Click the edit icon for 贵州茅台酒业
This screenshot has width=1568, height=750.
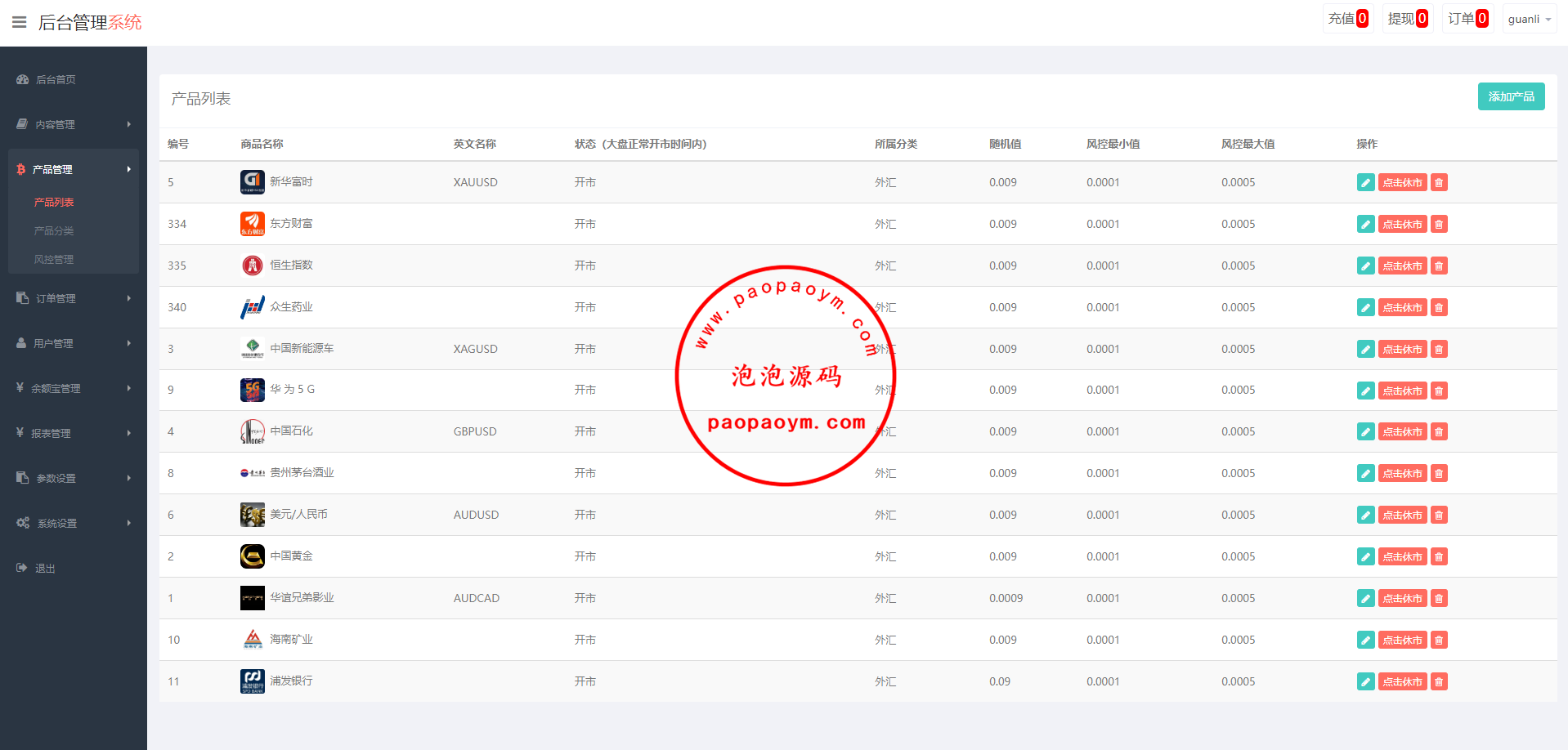pyautogui.click(x=1365, y=473)
